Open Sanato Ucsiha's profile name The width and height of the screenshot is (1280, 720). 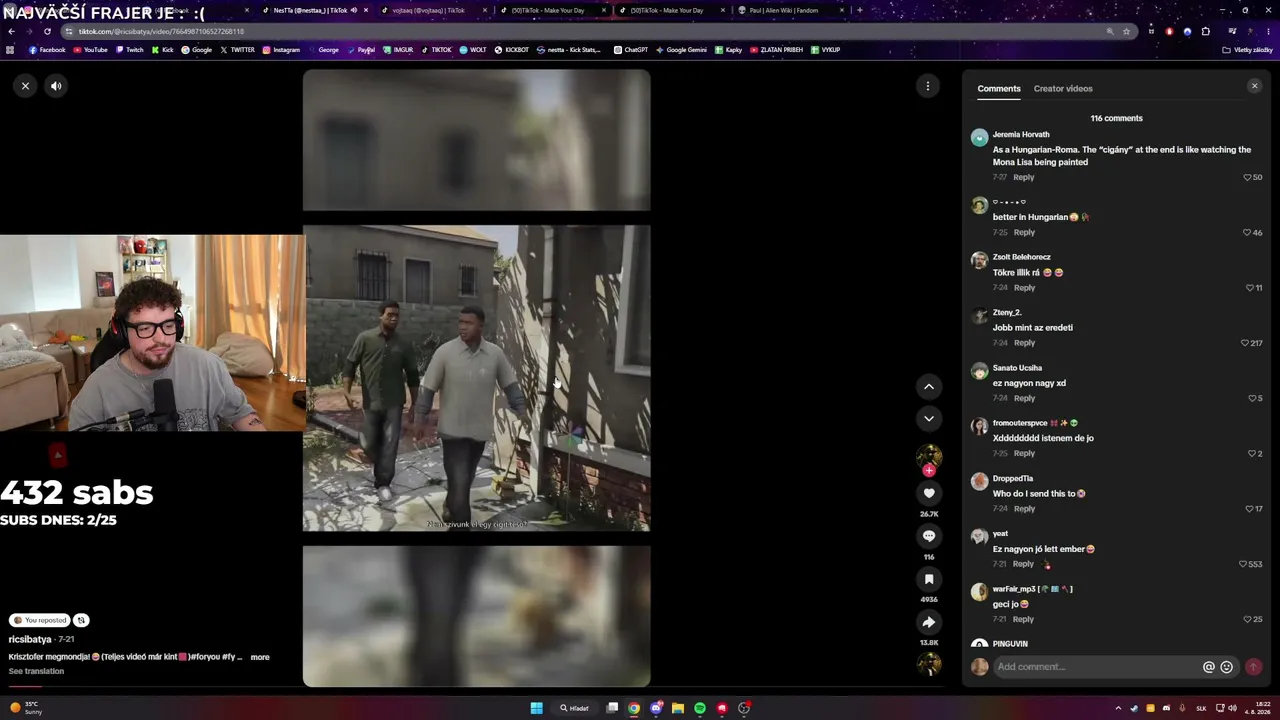pos(1017,368)
